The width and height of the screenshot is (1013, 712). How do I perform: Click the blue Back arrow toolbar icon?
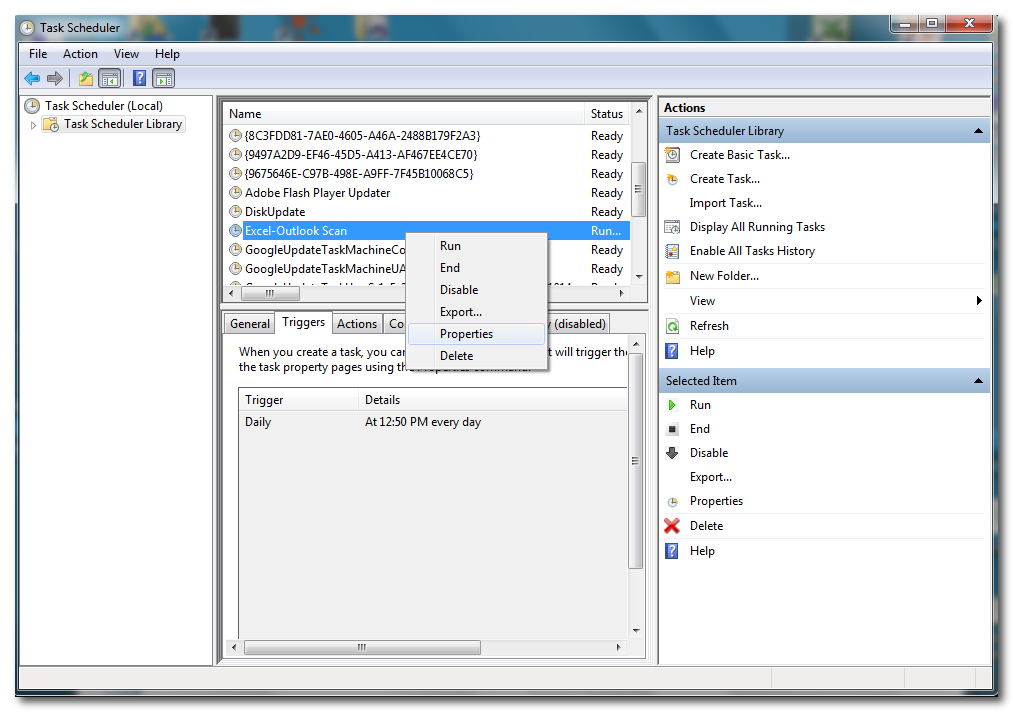click(x=32, y=78)
